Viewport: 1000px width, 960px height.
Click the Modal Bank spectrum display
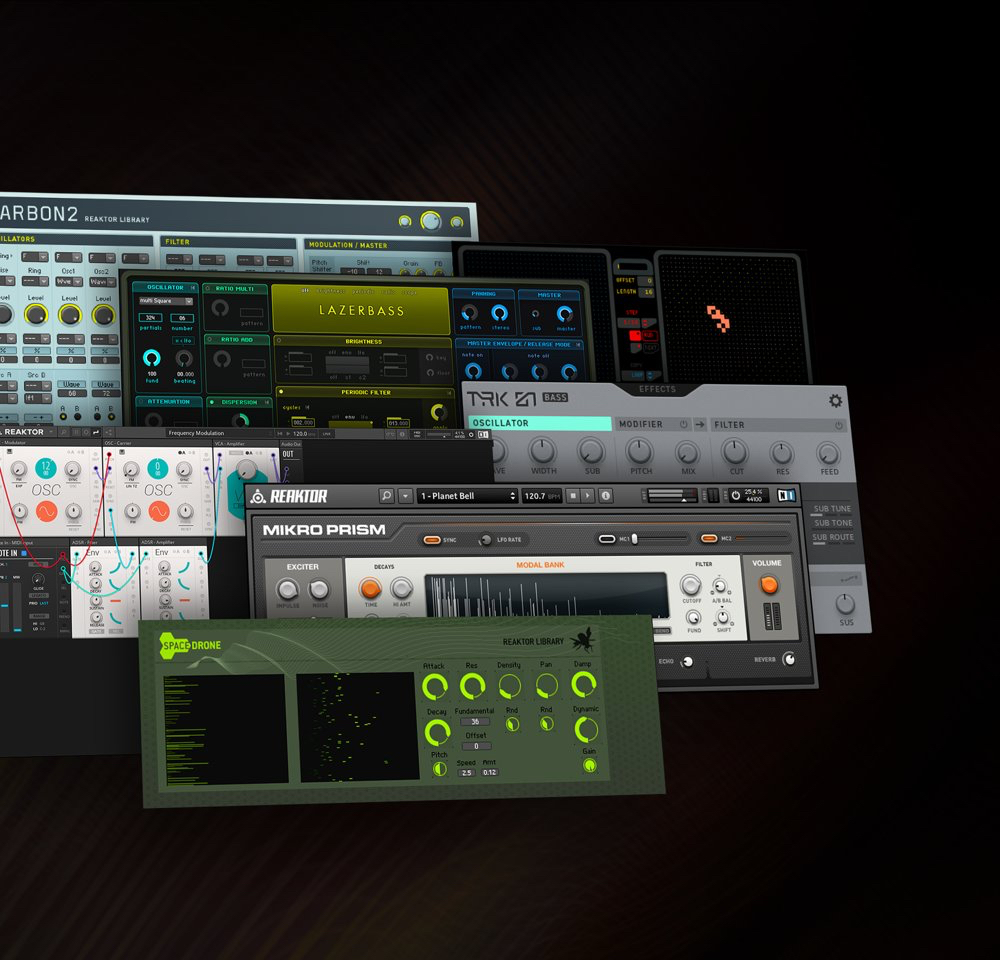click(x=547, y=595)
